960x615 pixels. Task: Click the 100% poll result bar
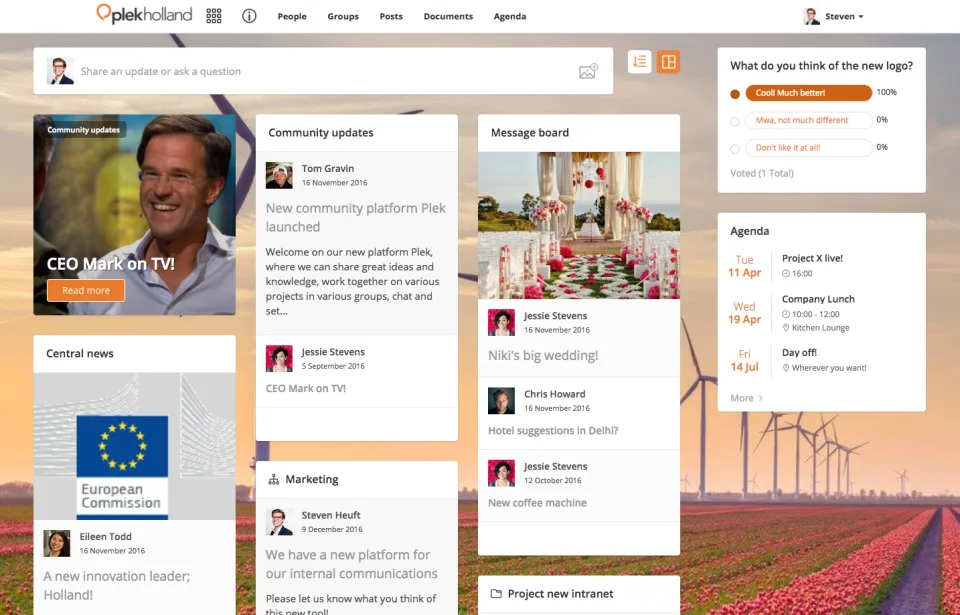[809, 93]
